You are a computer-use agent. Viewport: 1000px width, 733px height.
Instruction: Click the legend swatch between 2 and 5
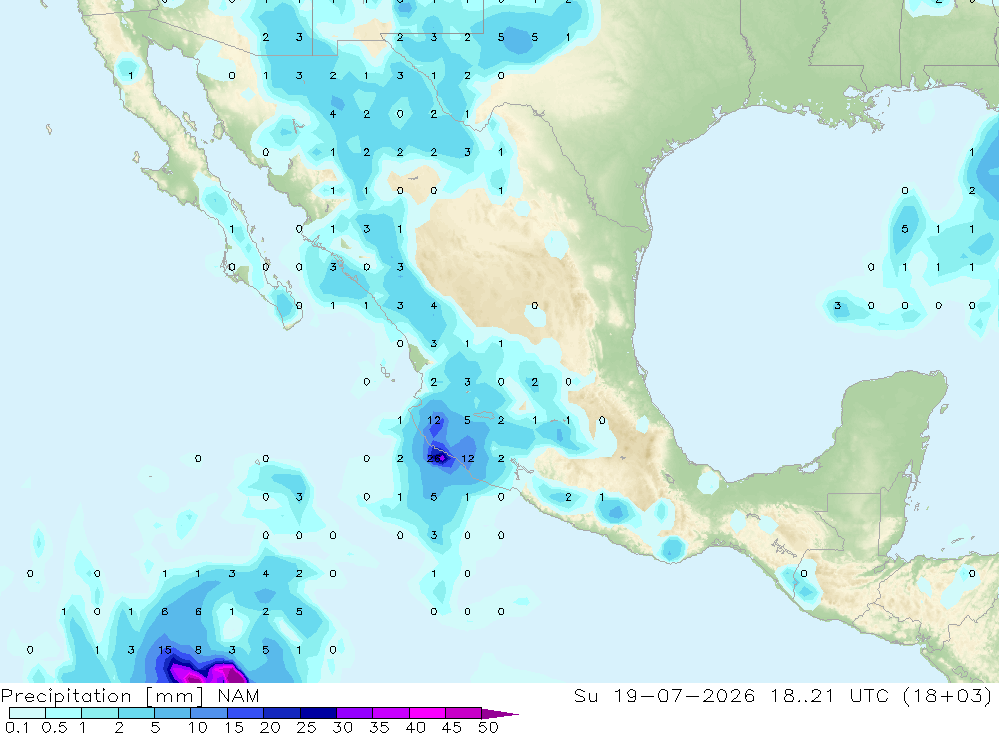click(136, 713)
